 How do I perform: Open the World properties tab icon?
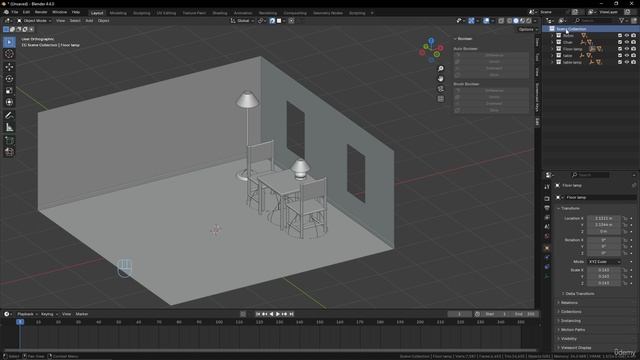tap(547, 236)
